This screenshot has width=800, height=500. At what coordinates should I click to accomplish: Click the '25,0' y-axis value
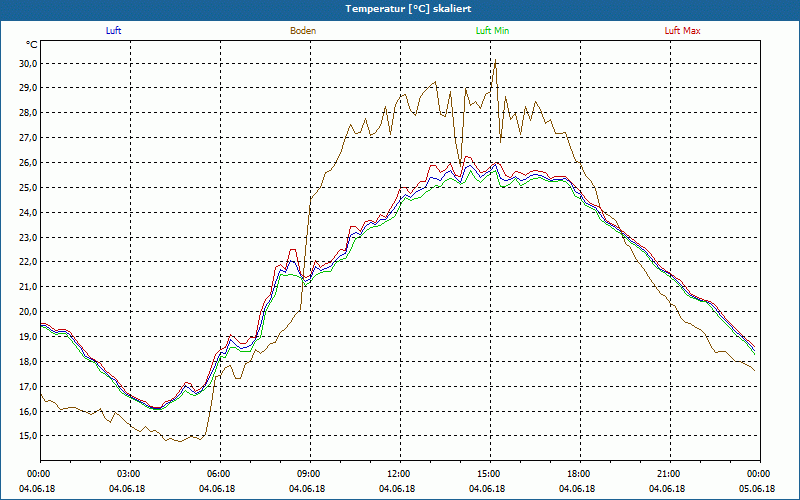pyautogui.click(x=28, y=188)
